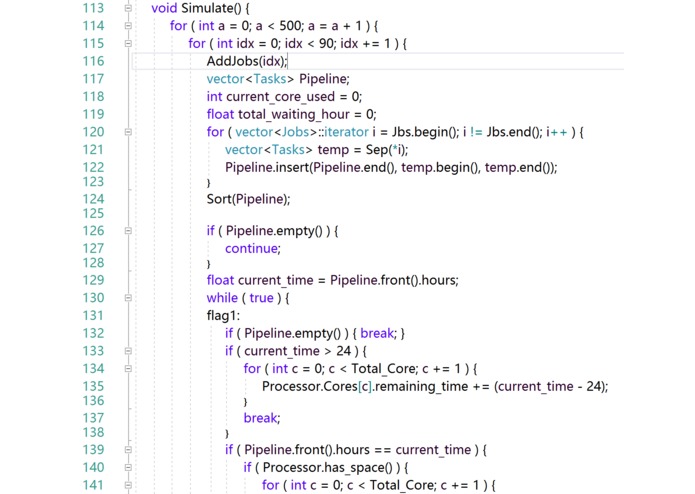The image size is (695, 494).
Task: Collapse the current_time > 24 block at line 133
Action: [128, 351]
